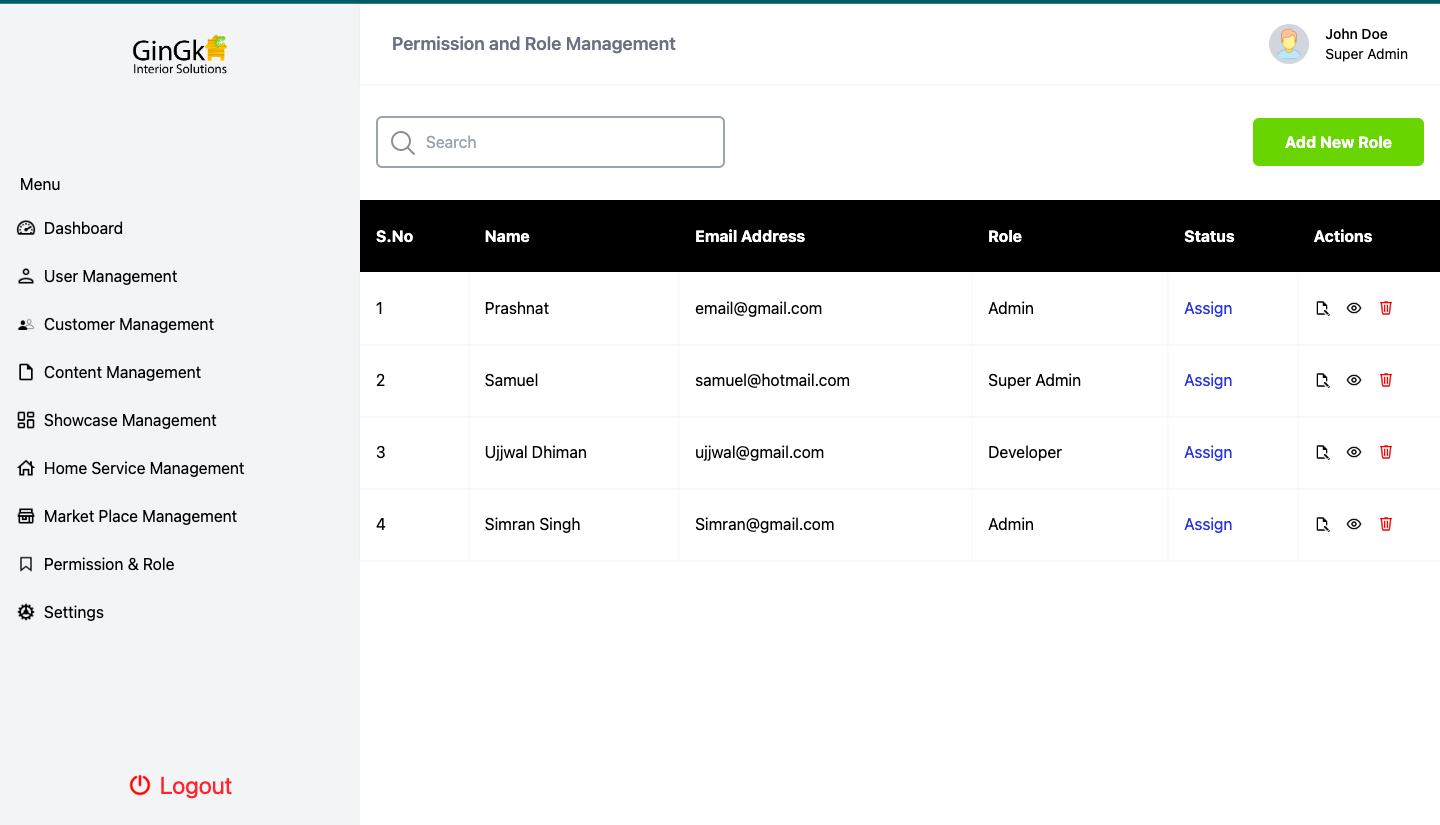The image size is (1440, 825).
Task: Click the Content Management document icon
Action: point(25,372)
